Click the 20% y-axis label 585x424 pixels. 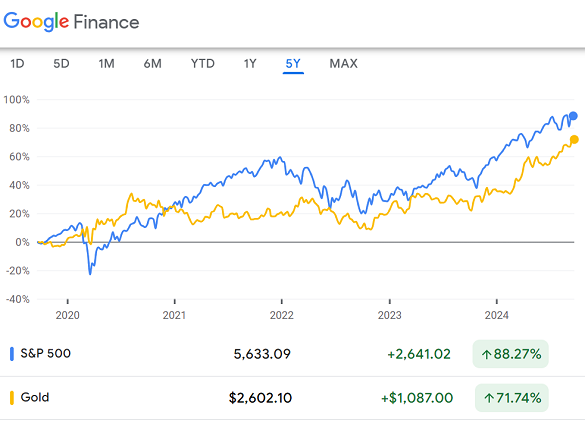click(x=19, y=214)
